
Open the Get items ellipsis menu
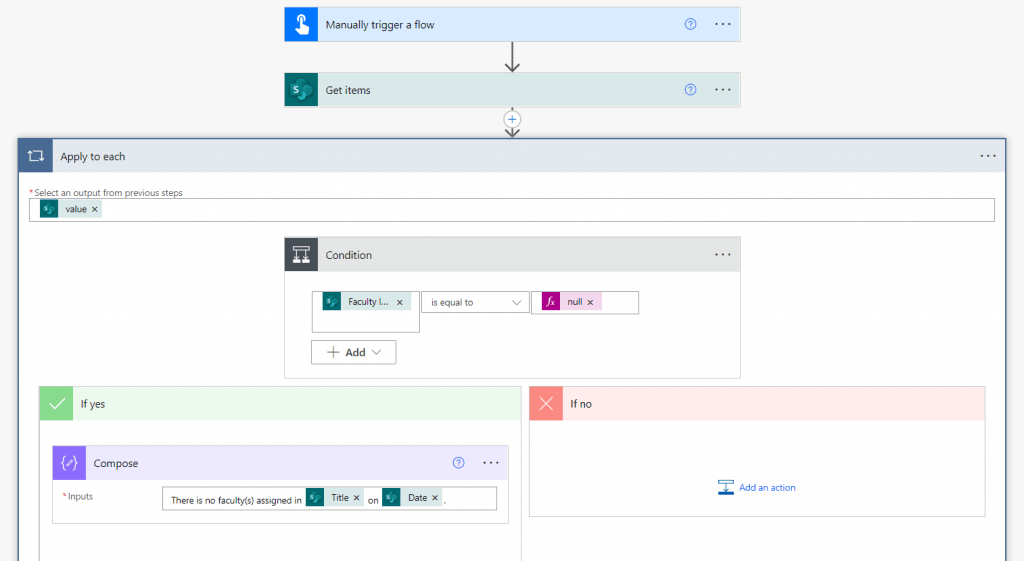[x=723, y=89]
